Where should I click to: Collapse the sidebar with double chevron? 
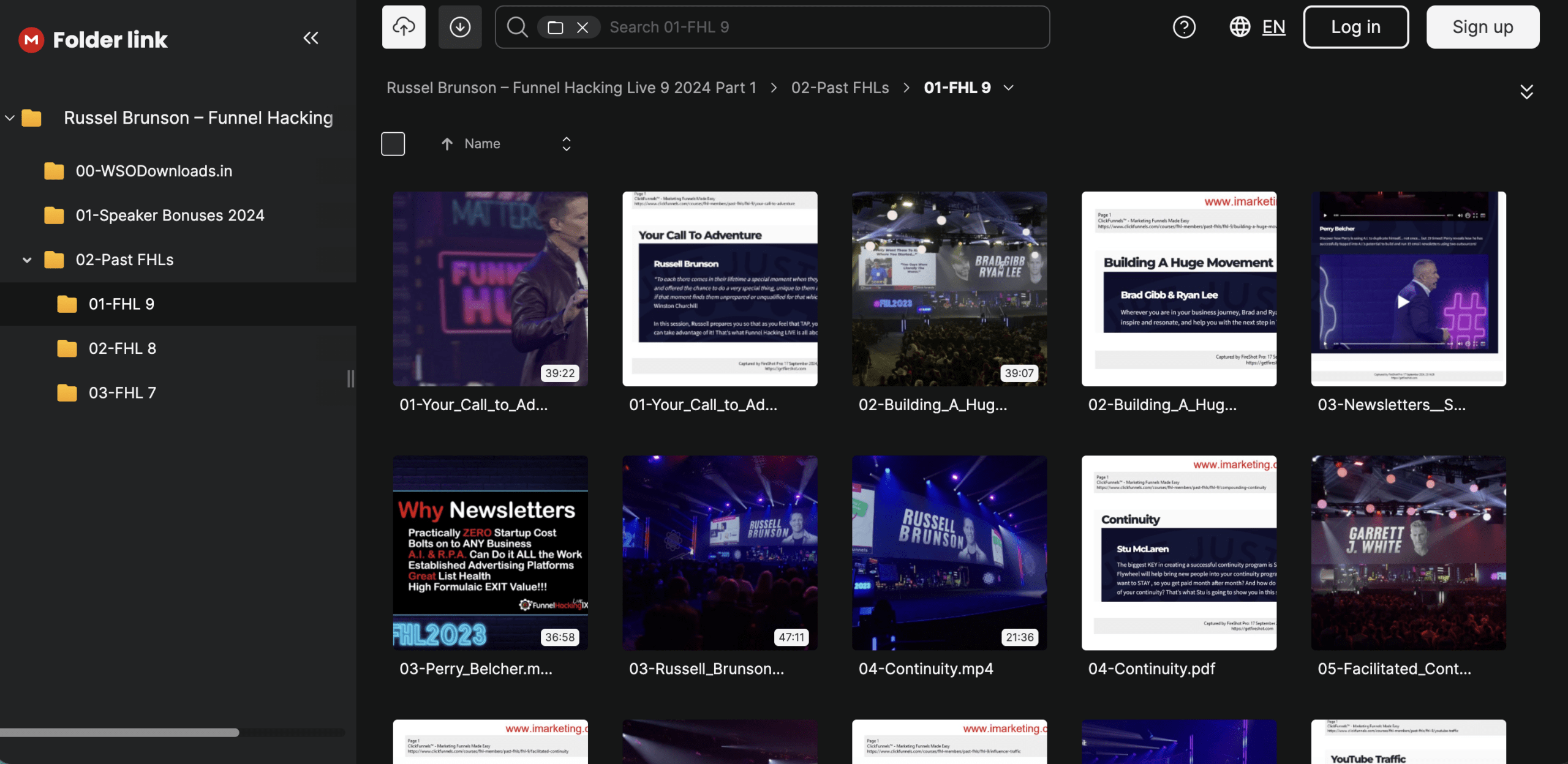[x=311, y=39]
